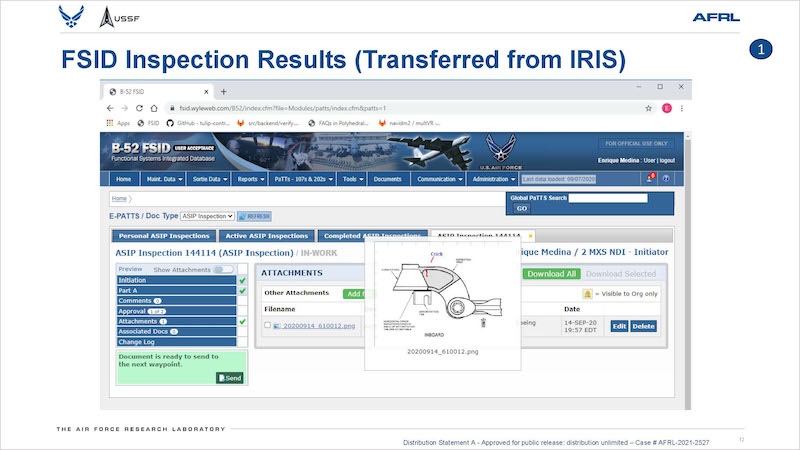Screen dimensions: 800x450
Task: Expand the Communication menu
Action: 439,179
